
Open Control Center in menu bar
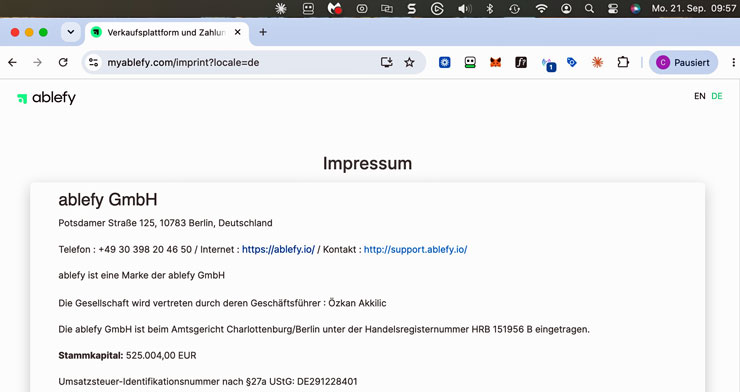pos(613,8)
